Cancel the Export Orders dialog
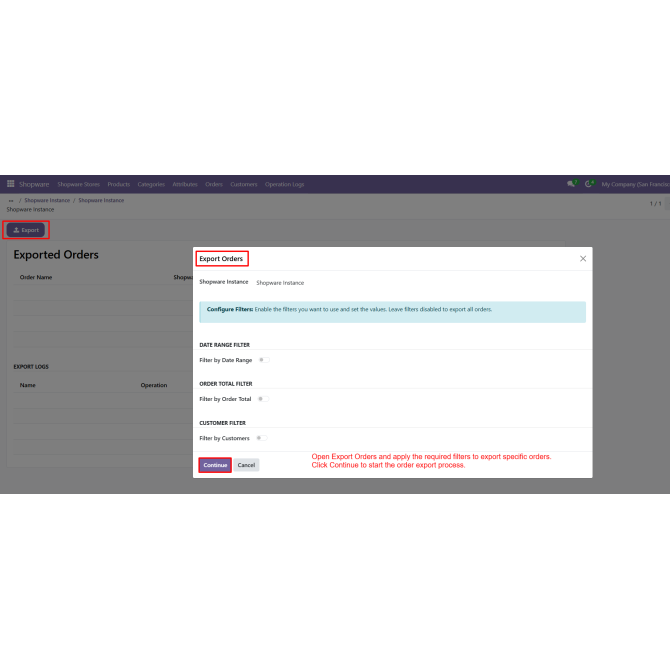The height and width of the screenshot is (670, 670). 246,465
